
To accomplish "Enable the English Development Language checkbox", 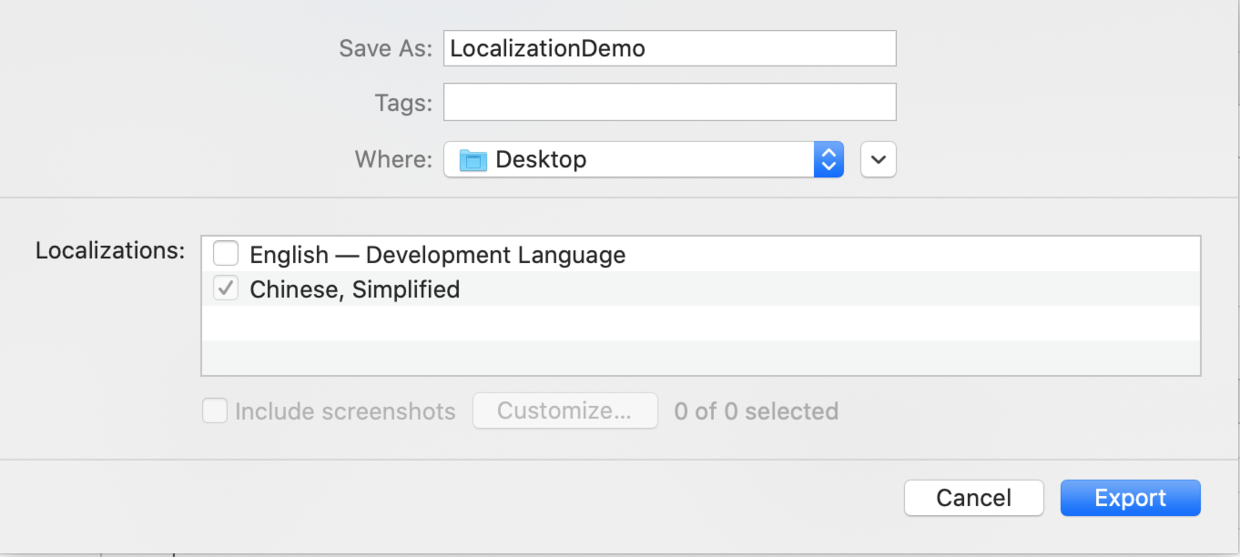I will (x=226, y=254).
